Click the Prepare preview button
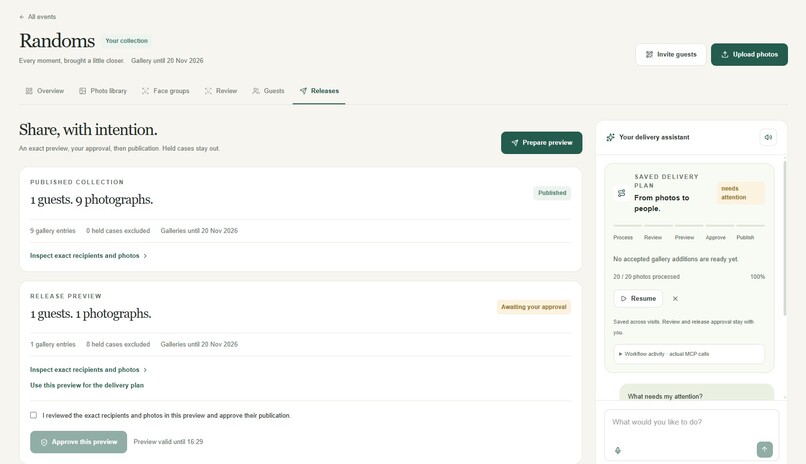The height and width of the screenshot is (464, 806). coord(542,143)
